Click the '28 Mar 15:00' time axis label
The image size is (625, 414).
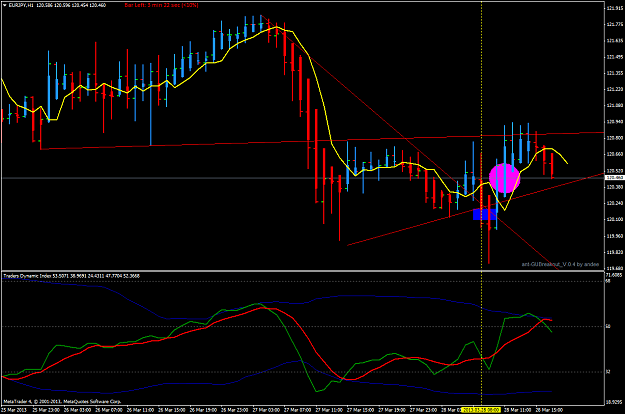(548, 410)
